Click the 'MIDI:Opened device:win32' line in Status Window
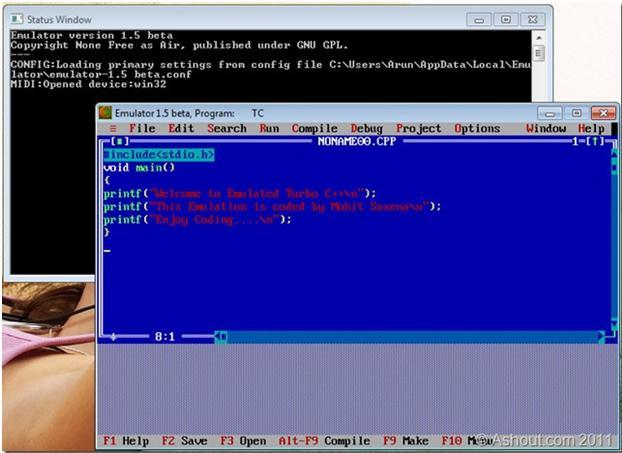This screenshot has height=453, width=622. pos(88,84)
